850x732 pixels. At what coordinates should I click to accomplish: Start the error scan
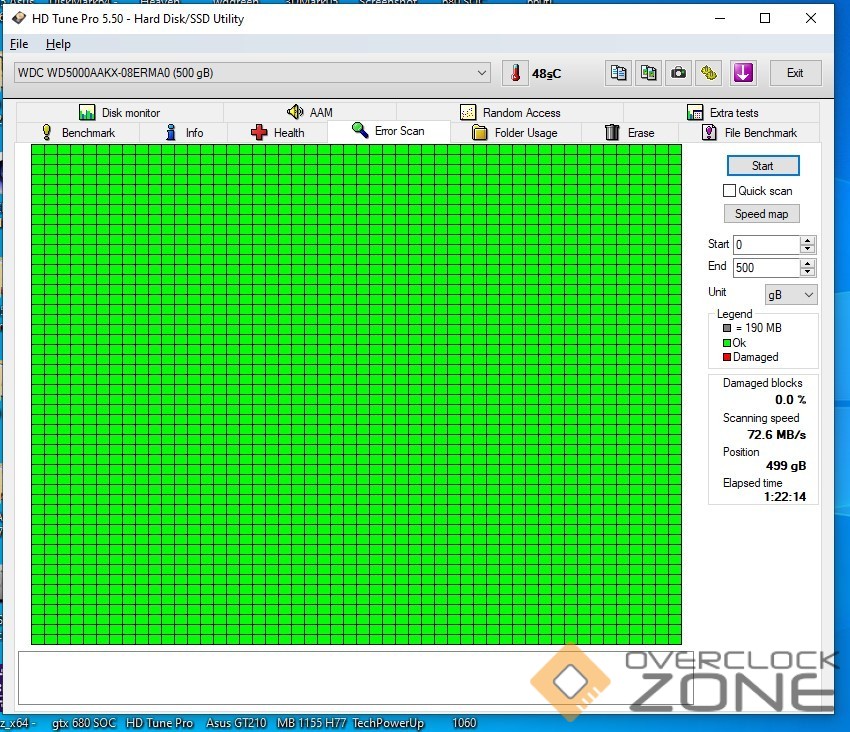tap(763, 166)
